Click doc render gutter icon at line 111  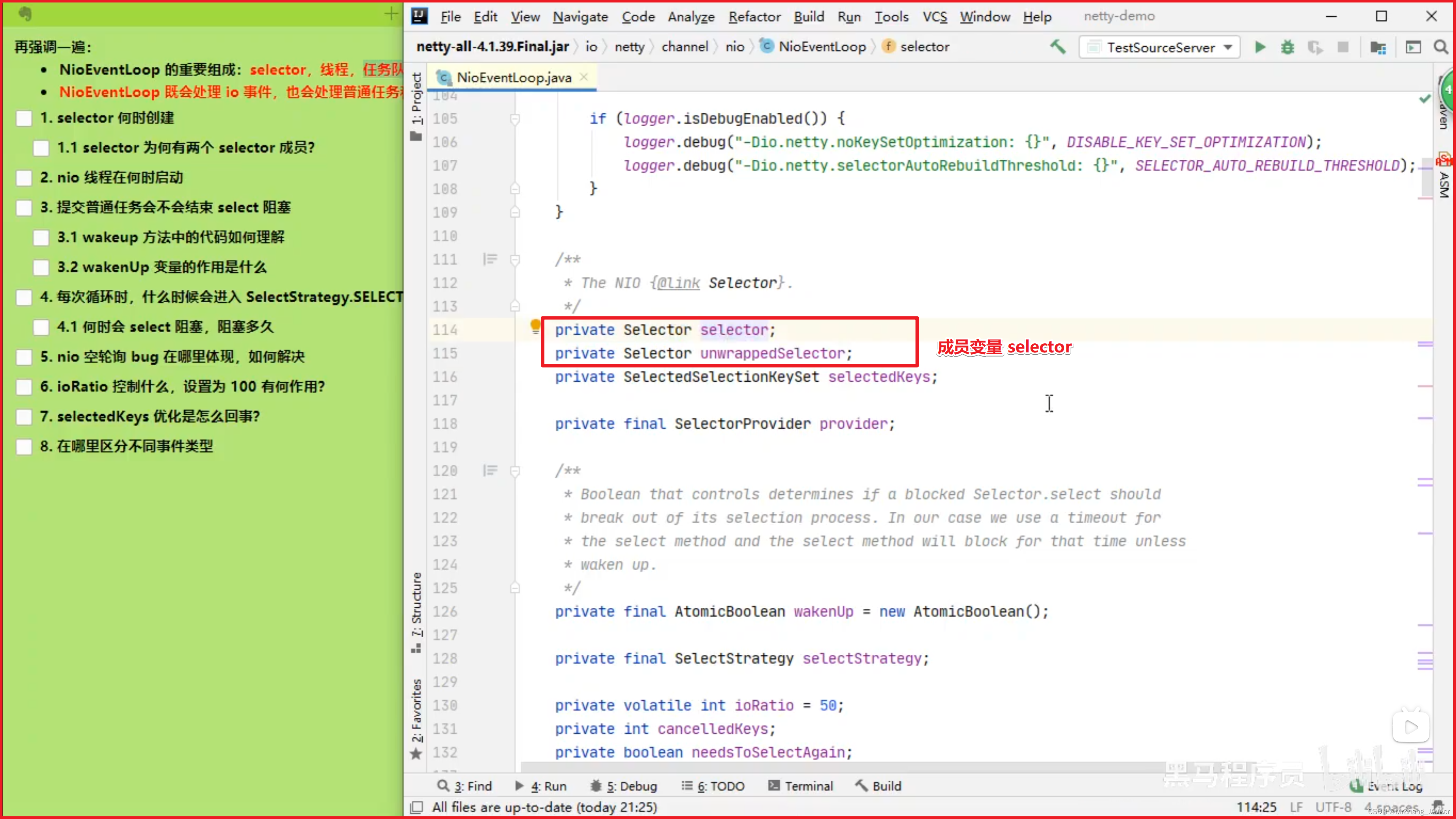pyautogui.click(x=490, y=259)
